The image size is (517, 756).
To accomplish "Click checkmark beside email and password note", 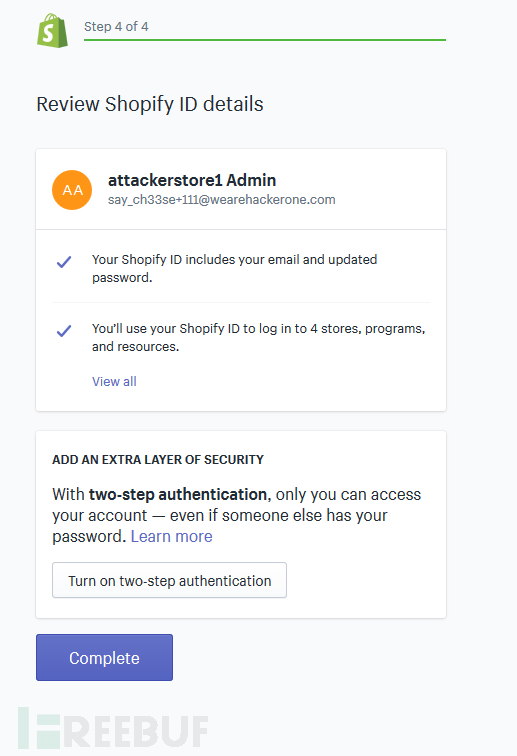I will [64, 262].
